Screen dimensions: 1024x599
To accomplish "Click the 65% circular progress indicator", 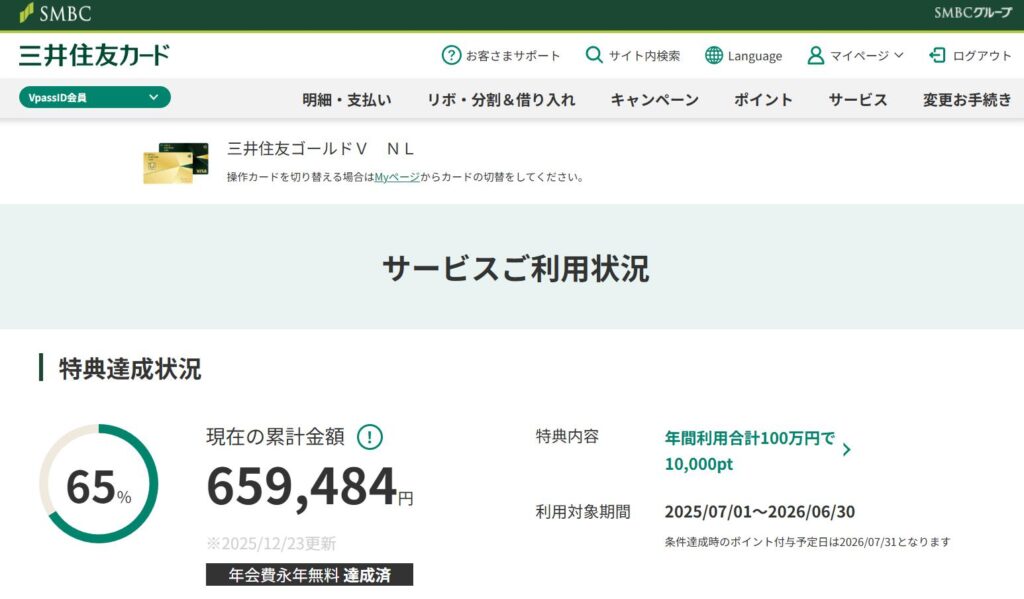I will point(98,484).
